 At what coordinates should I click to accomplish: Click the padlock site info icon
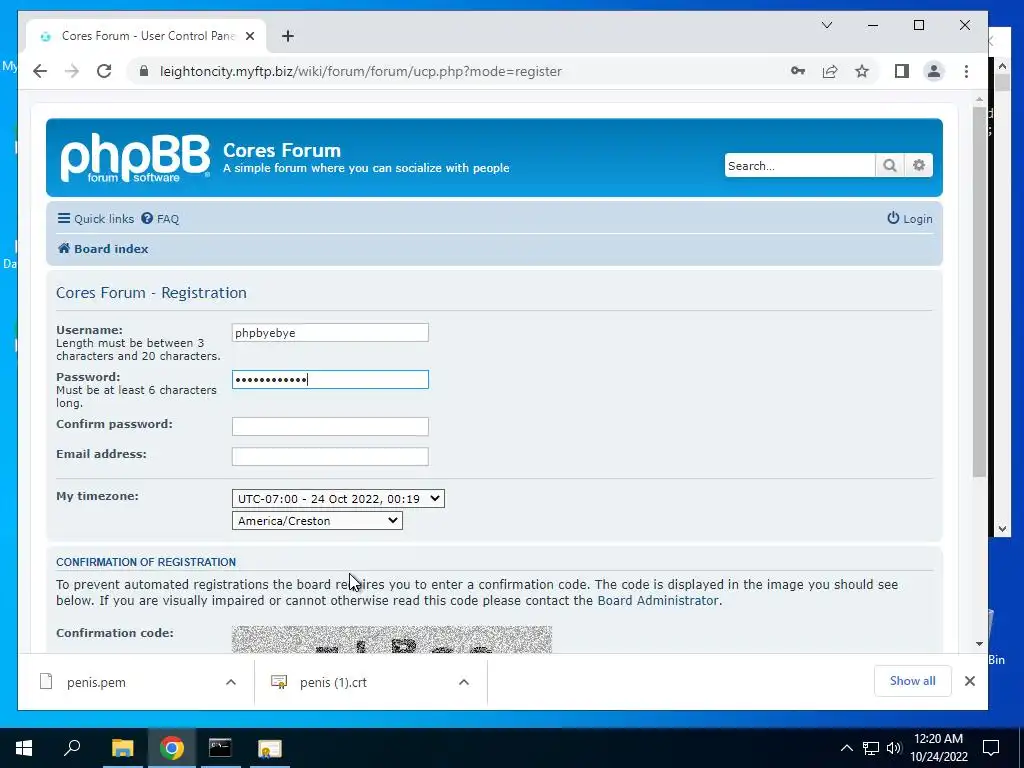(x=144, y=71)
